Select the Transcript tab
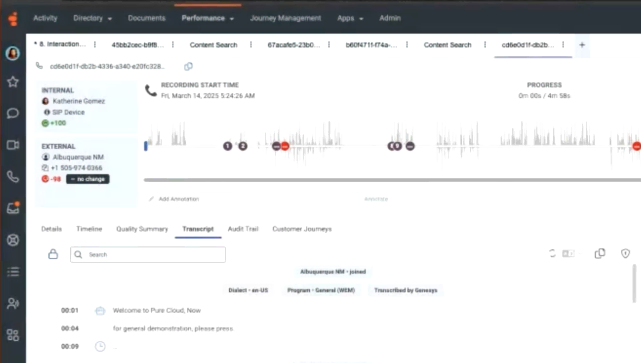Screen dimensions: 641x363 tap(198, 229)
